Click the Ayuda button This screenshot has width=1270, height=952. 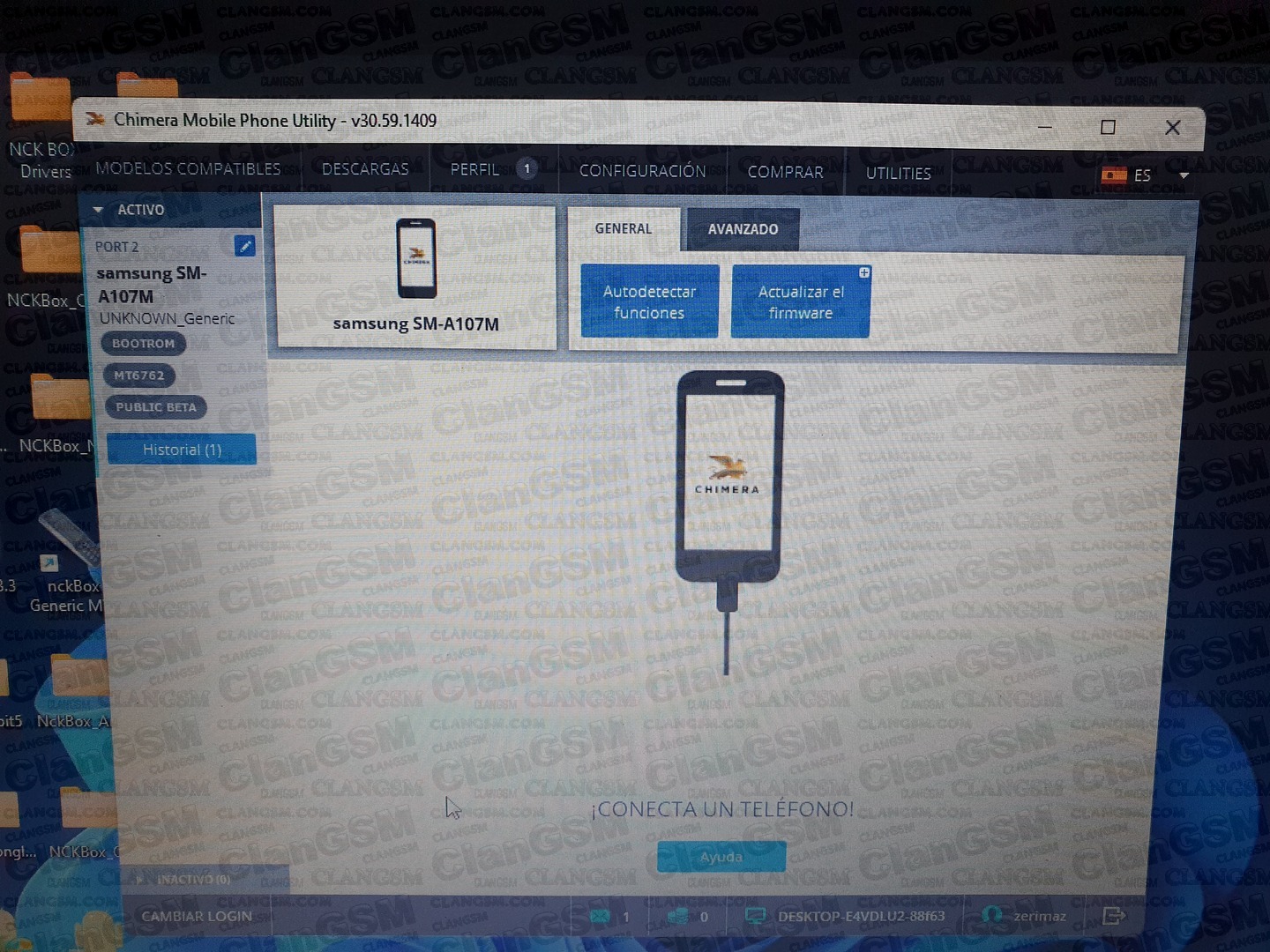tap(721, 856)
